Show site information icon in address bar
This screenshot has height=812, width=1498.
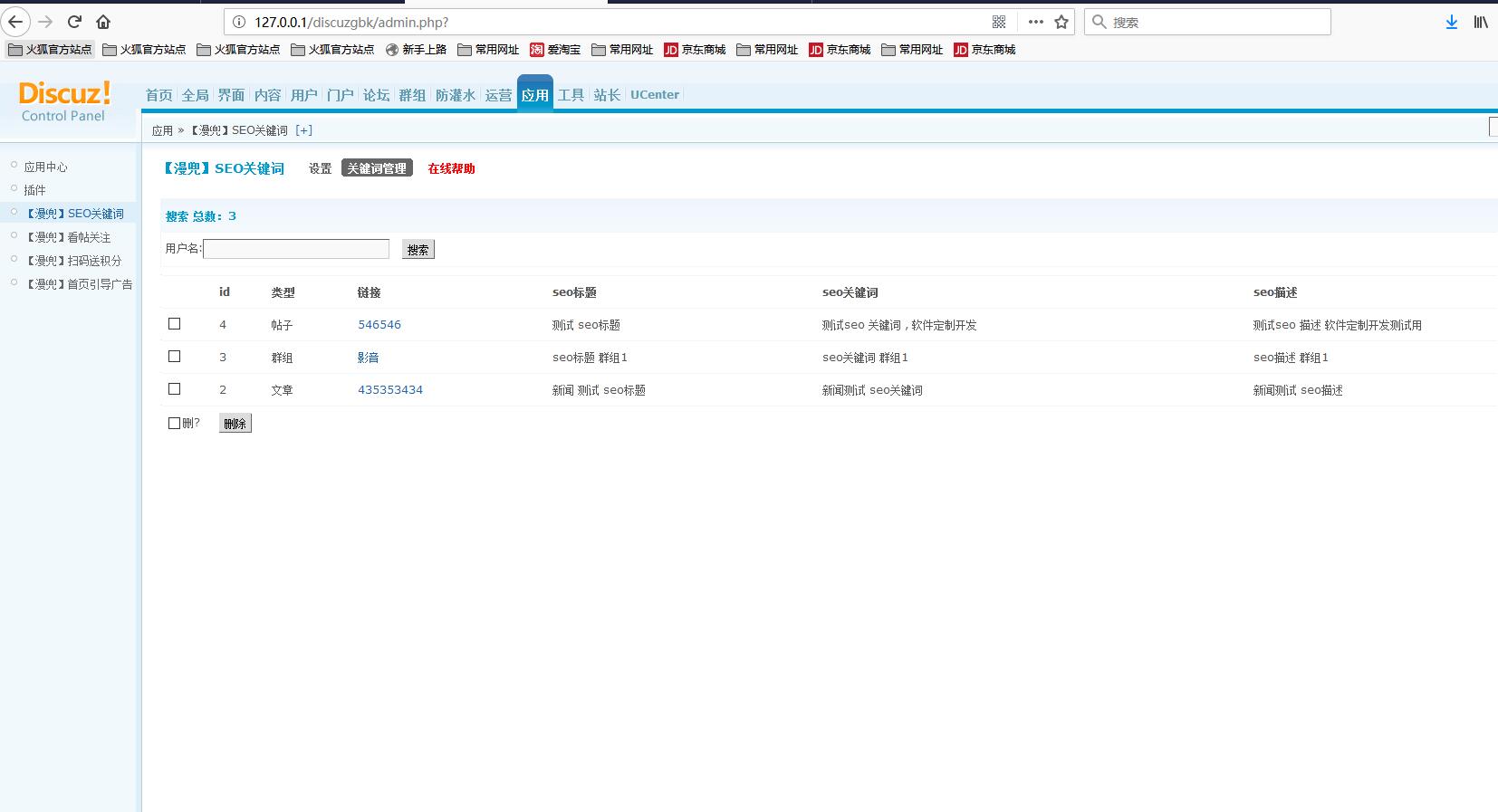point(239,22)
